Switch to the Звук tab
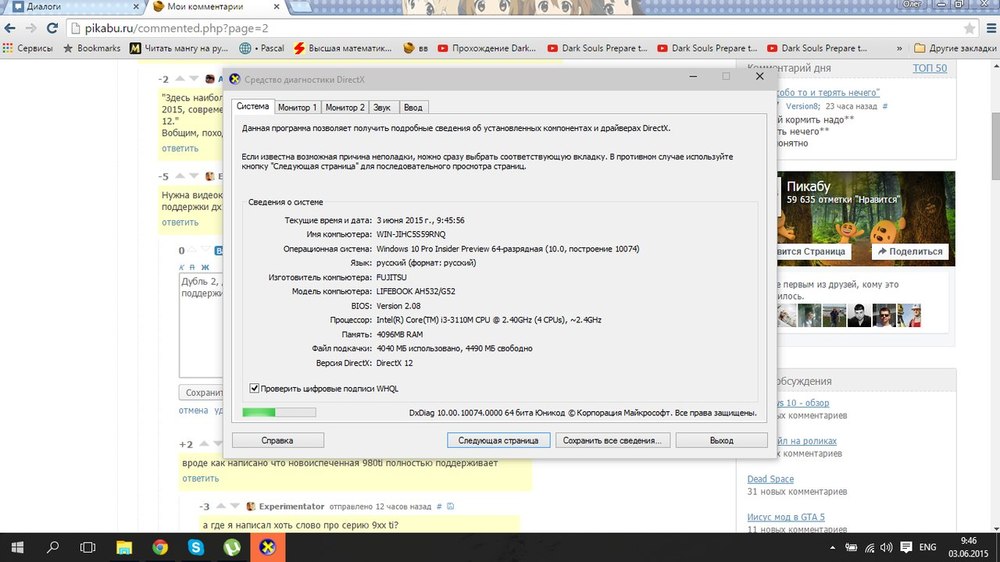Image resolution: width=1000 pixels, height=562 pixels. point(382,107)
